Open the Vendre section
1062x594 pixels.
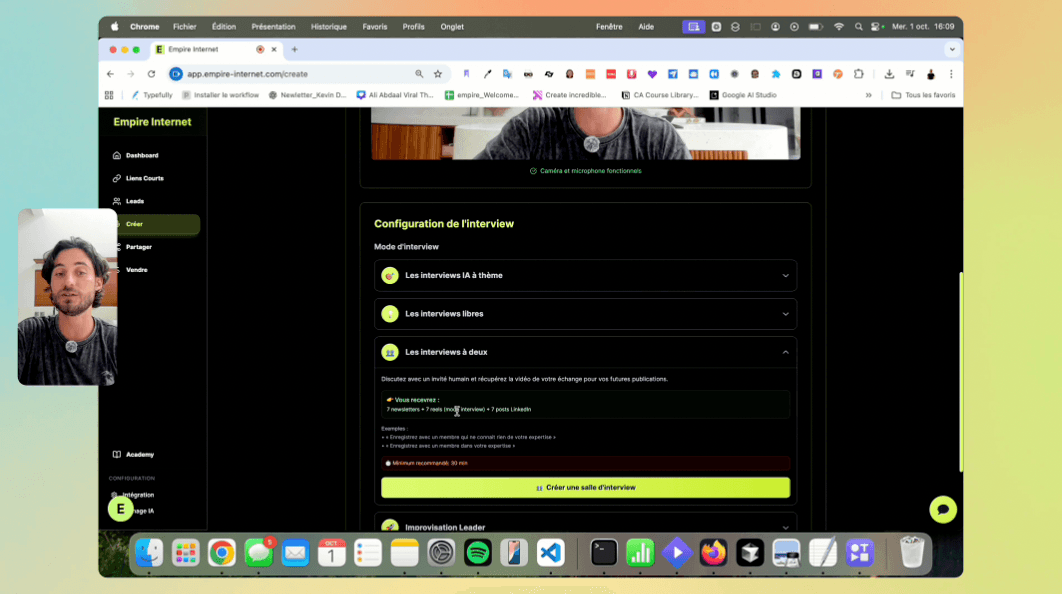(x=135, y=270)
